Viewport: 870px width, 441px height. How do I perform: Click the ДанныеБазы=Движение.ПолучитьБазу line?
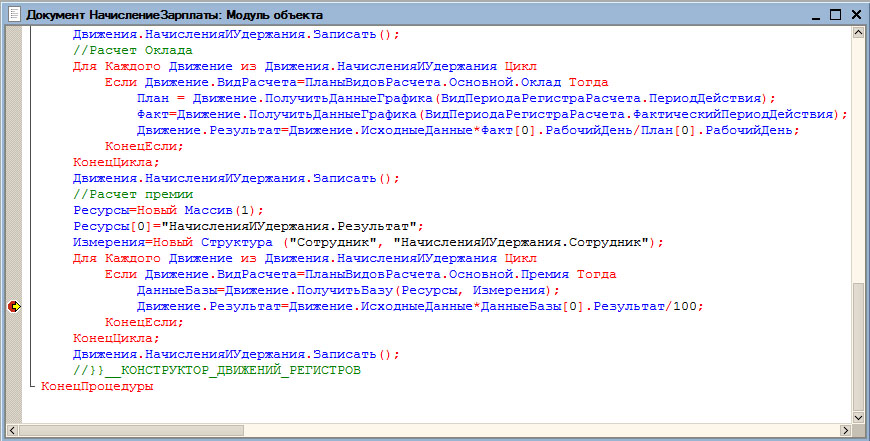click(348, 291)
